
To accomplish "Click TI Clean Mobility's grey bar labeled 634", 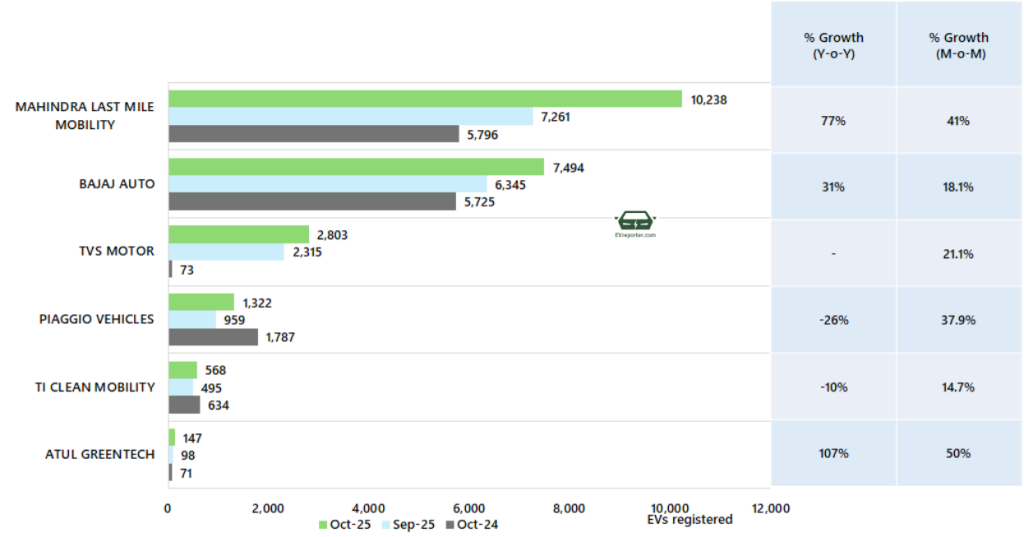I will coord(184,405).
